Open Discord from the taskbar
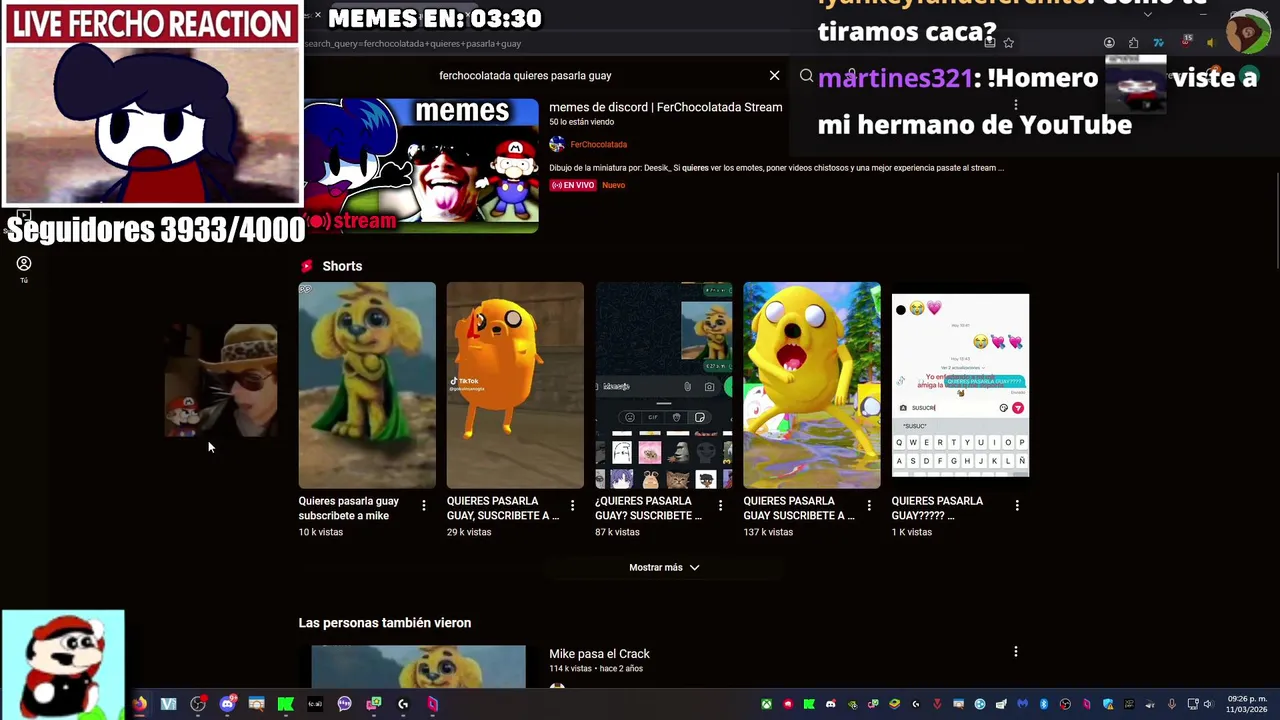This screenshot has width=1280, height=720. [227, 704]
